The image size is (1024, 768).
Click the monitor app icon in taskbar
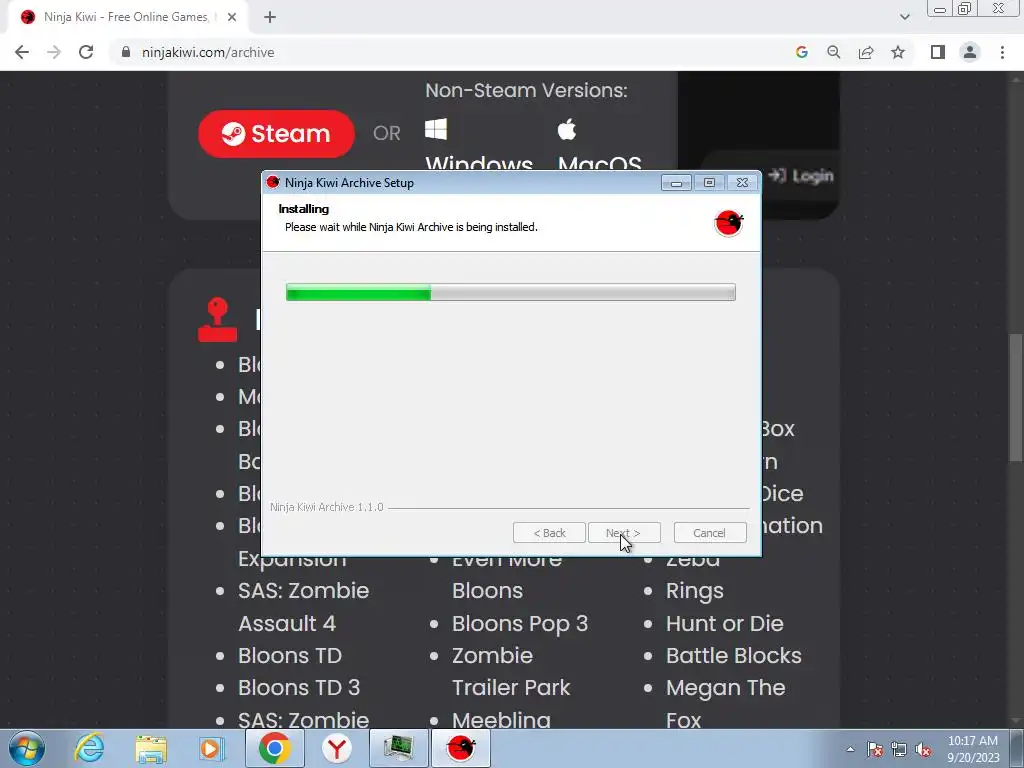pos(398,748)
